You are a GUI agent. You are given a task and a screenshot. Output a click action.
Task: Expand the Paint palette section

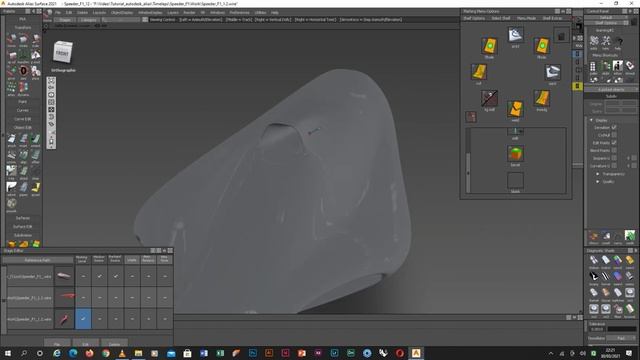click(x=22, y=102)
